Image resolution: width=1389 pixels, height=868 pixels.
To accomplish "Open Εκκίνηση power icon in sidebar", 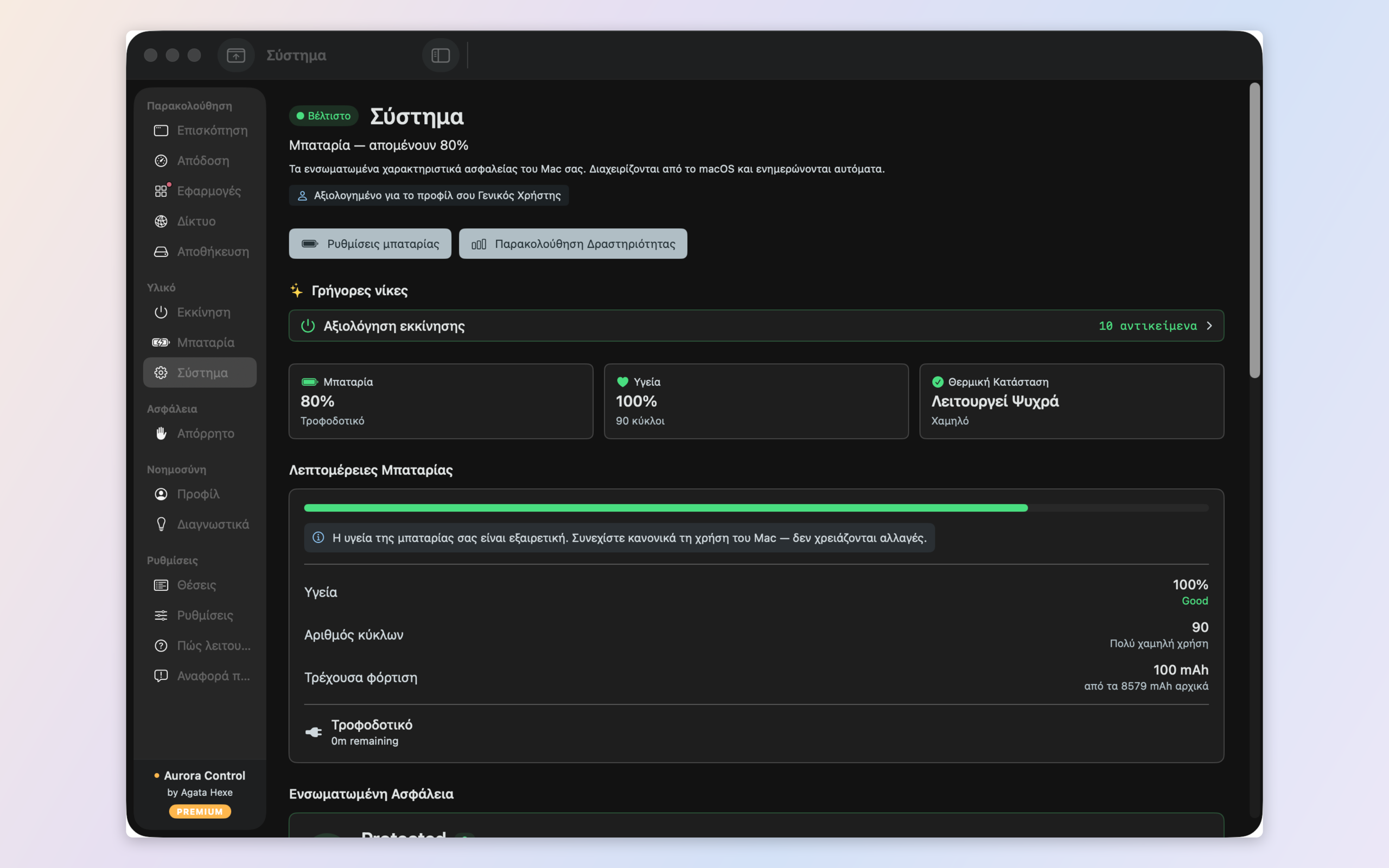I will click(161, 312).
